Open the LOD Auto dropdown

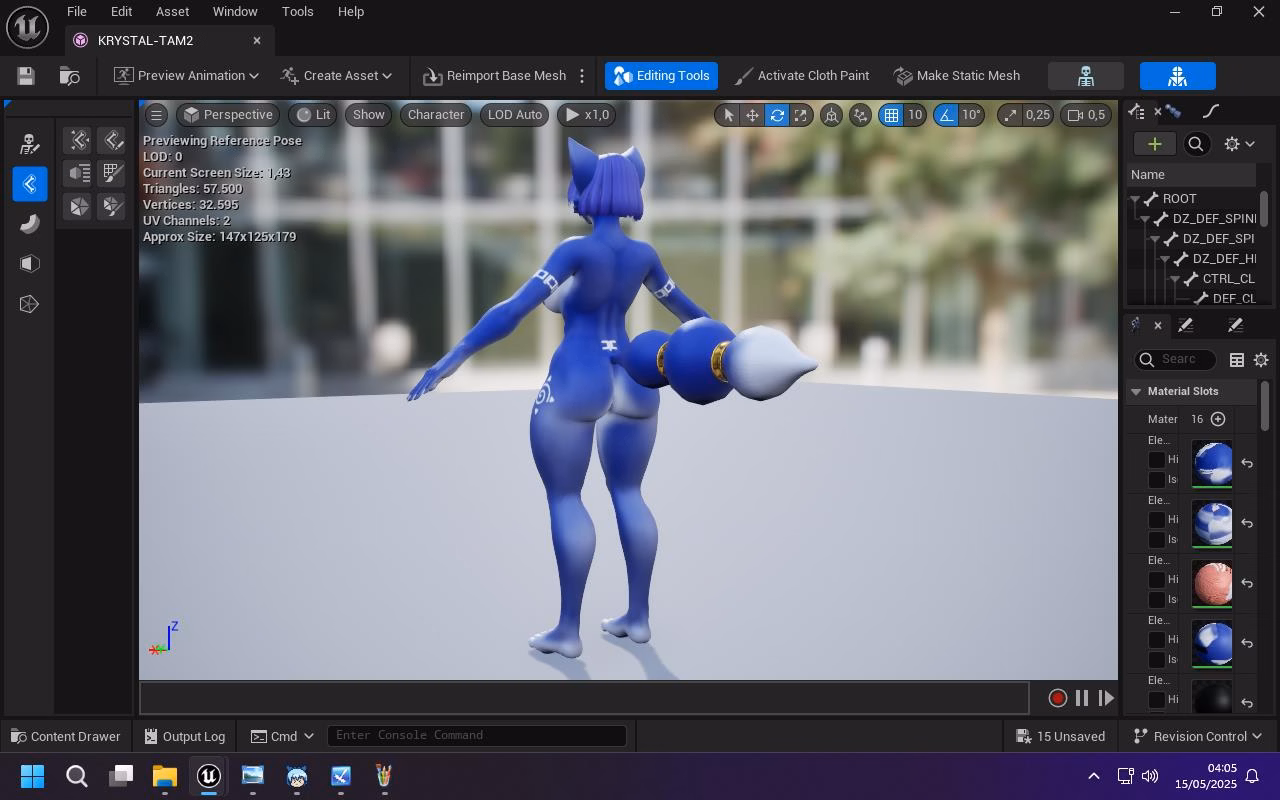(515, 115)
